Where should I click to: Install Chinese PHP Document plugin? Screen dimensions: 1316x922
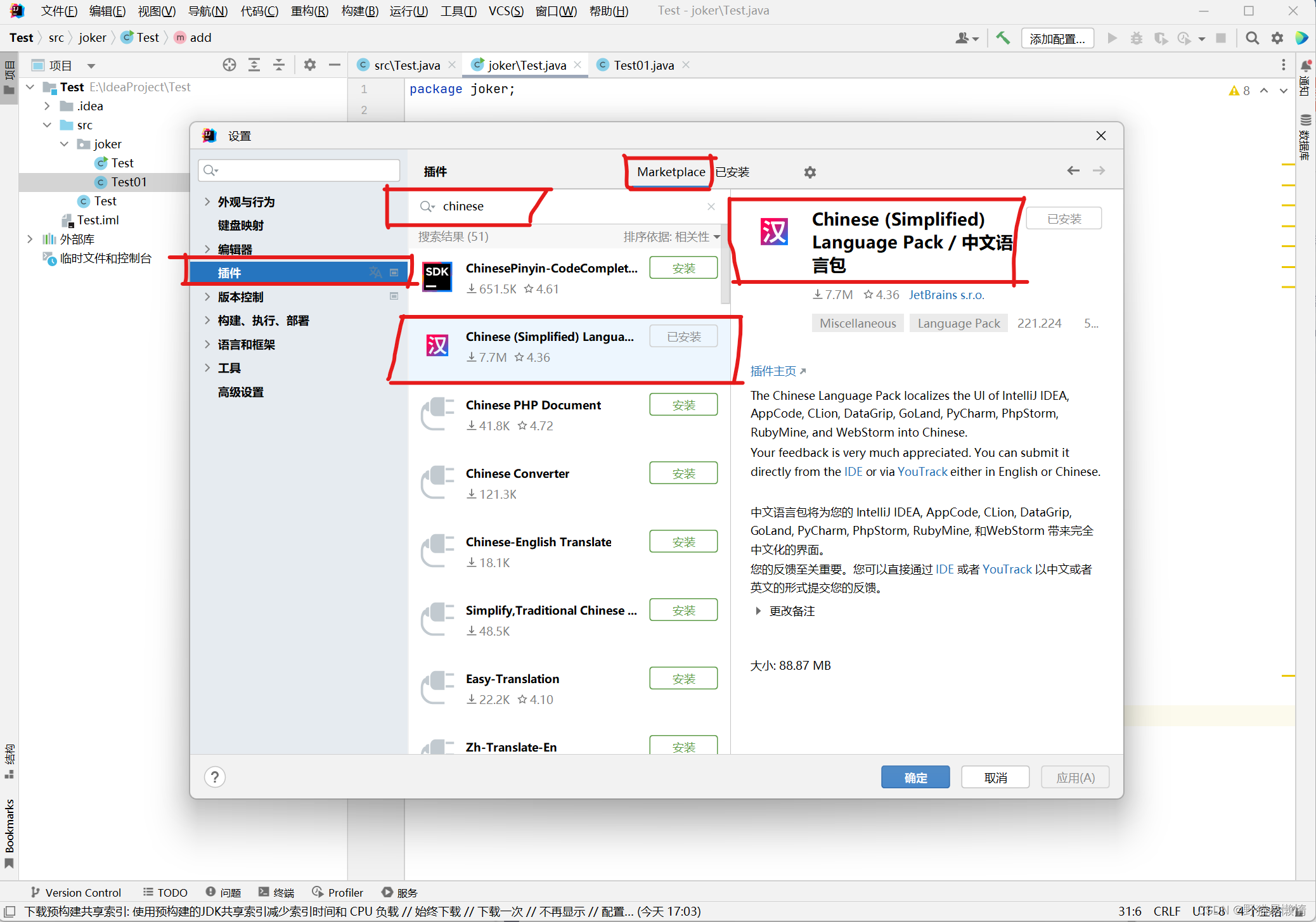click(x=683, y=405)
